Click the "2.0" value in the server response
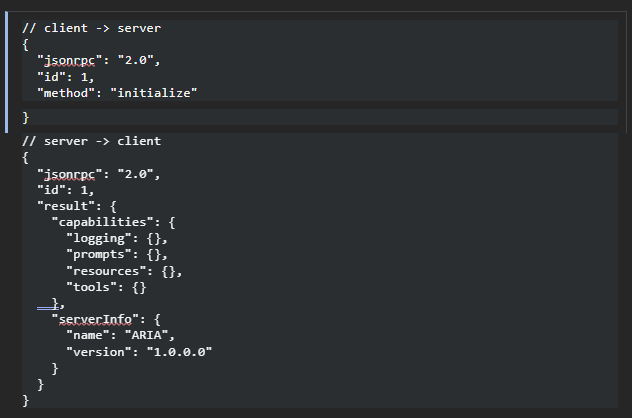 tap(135, 174)
